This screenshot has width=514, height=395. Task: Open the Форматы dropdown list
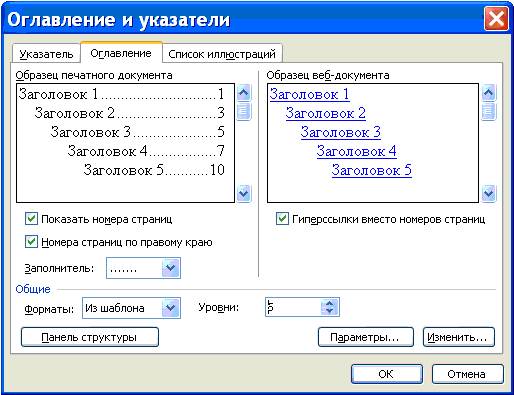171,308
